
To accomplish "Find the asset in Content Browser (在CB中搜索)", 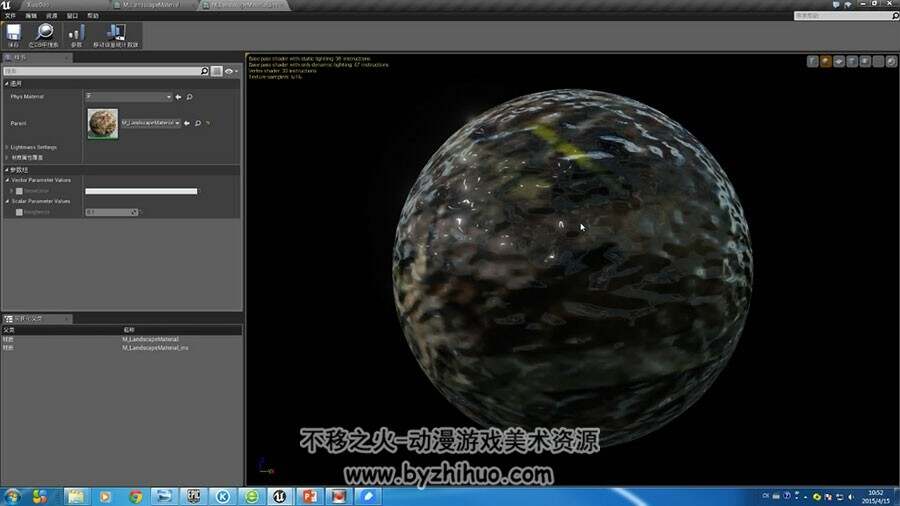I will [x=44, y=35].
